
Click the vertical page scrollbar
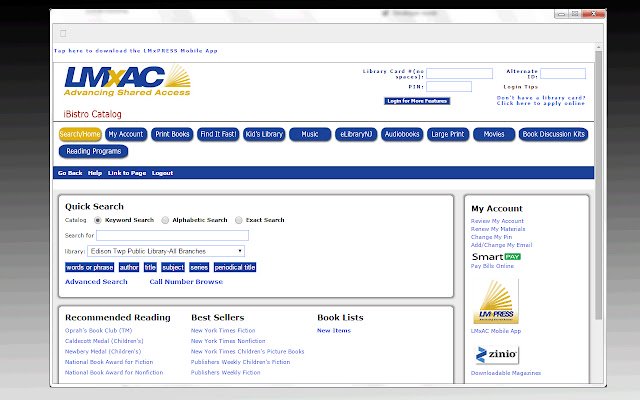598,184
